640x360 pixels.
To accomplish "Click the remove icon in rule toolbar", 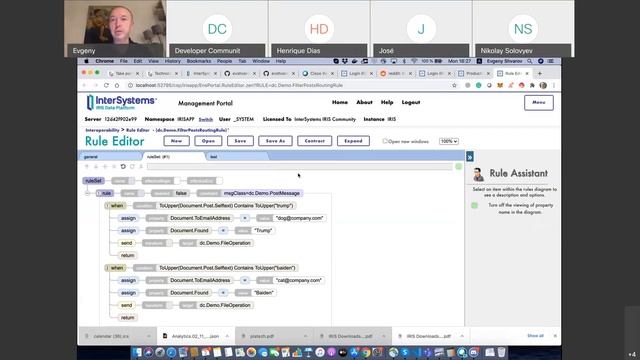I will [x=114, y=167].
